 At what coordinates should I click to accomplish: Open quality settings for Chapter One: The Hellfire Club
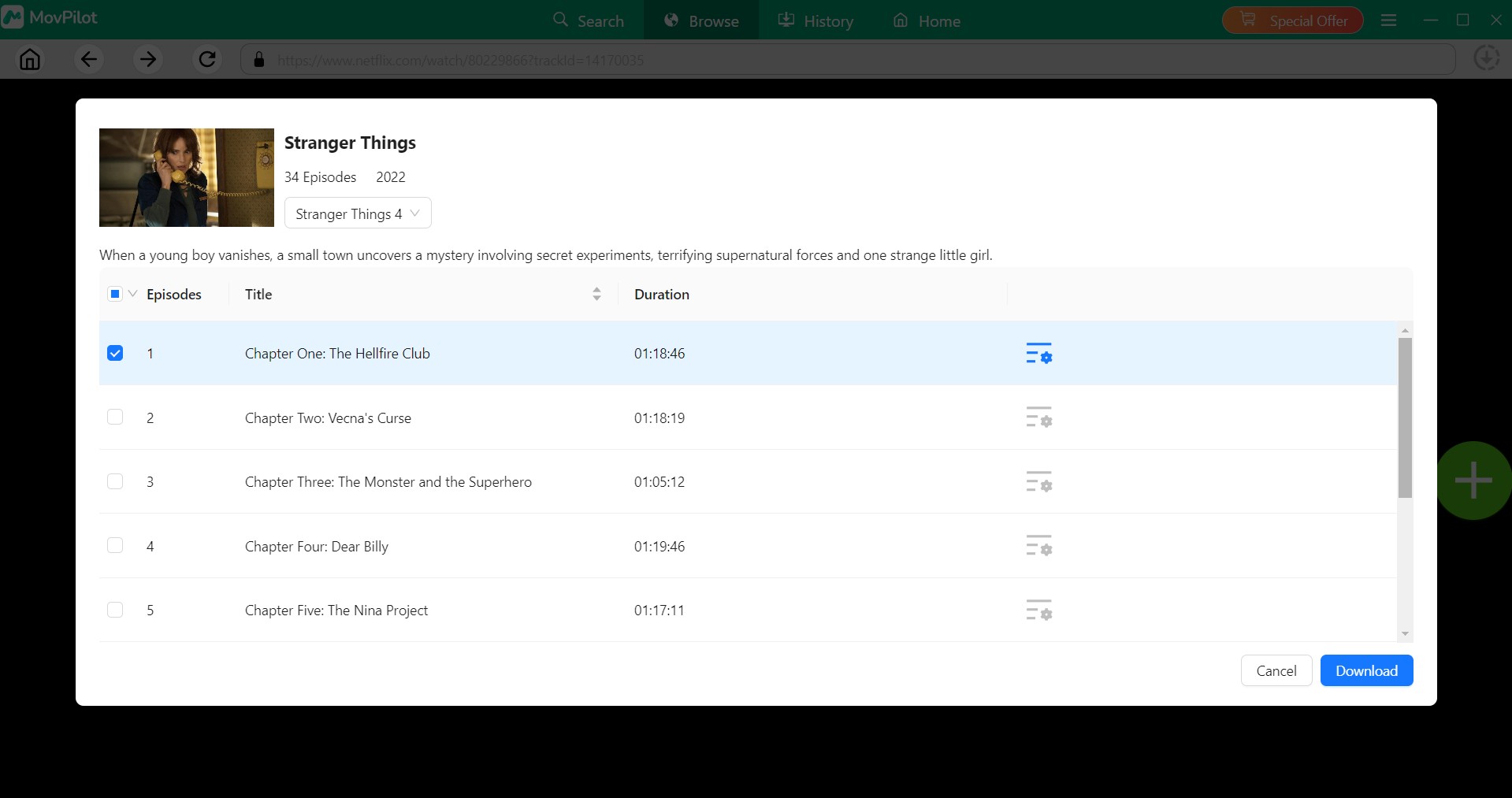pos(1038,354)
